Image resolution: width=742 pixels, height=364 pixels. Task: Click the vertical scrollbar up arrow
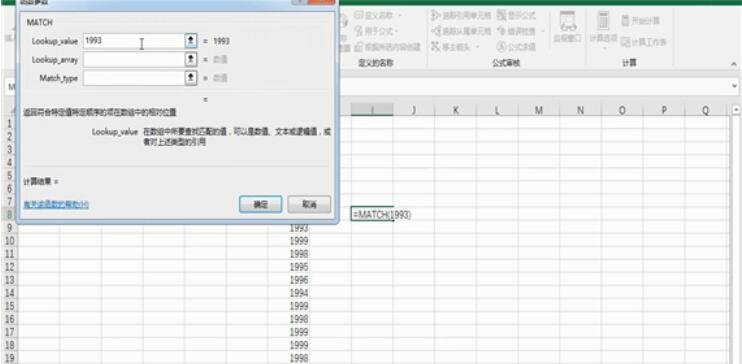coord(736,110)
